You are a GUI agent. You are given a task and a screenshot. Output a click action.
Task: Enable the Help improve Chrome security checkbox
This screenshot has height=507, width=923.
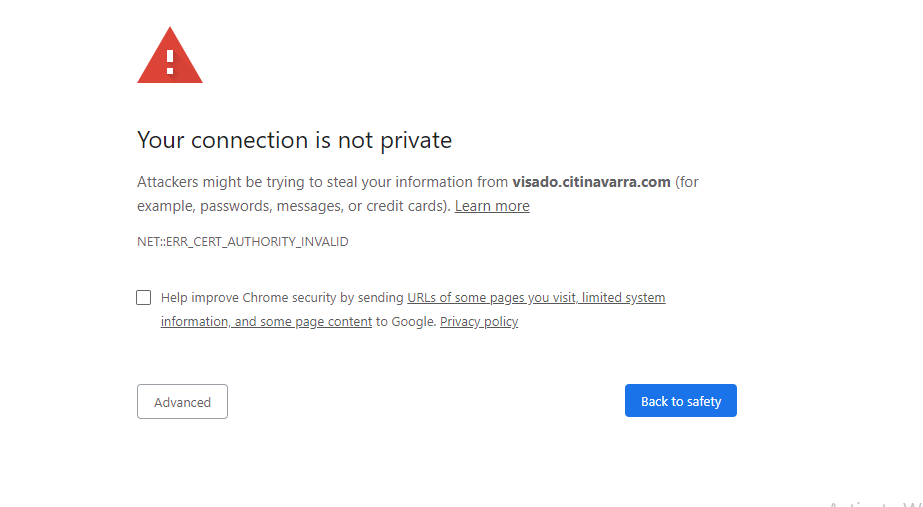click(x=144, y=297)
